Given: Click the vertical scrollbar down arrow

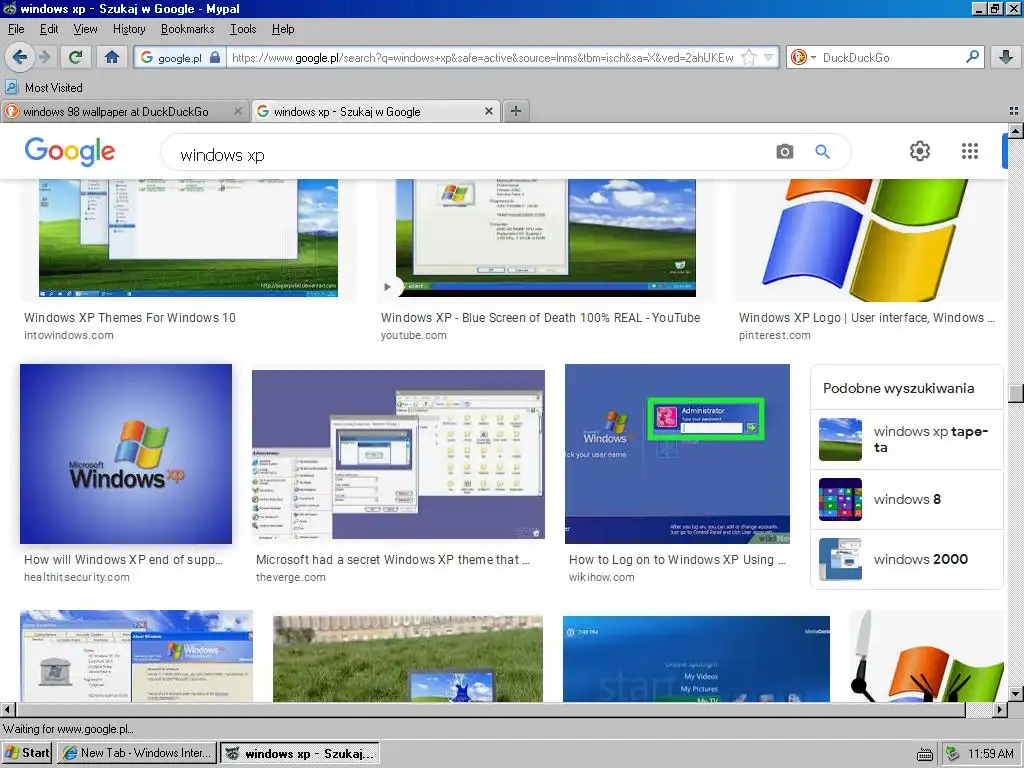Looking at the screenshot, I should coord(1016,694).
